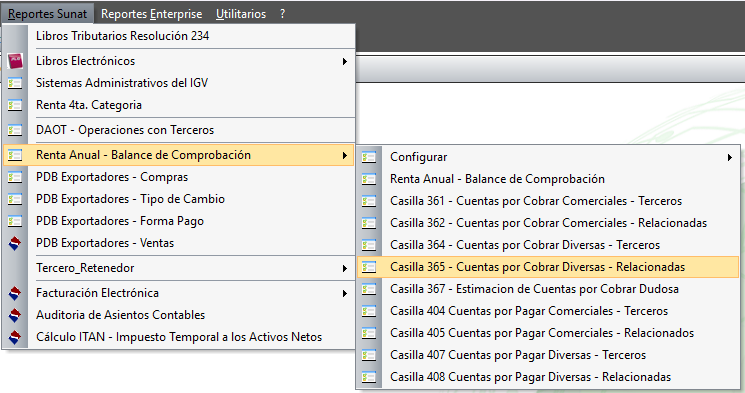The height and width of the screenshot is (393, 745).
Task: Click the icon next to Facturación Electrónica
Action: 15,293
